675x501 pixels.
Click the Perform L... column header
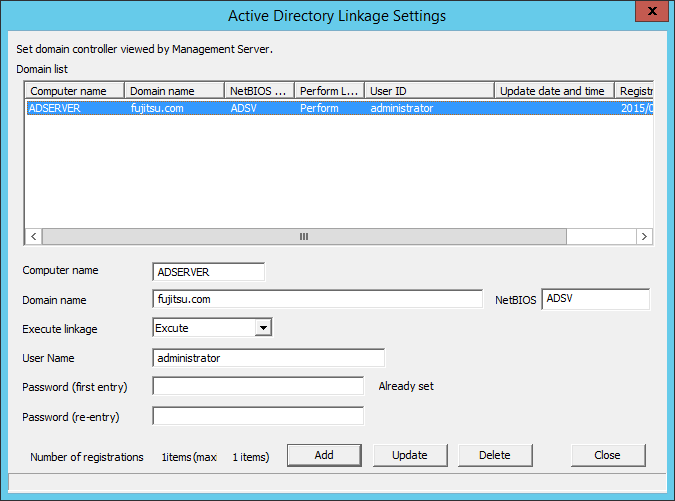click(x=330, y=91)
